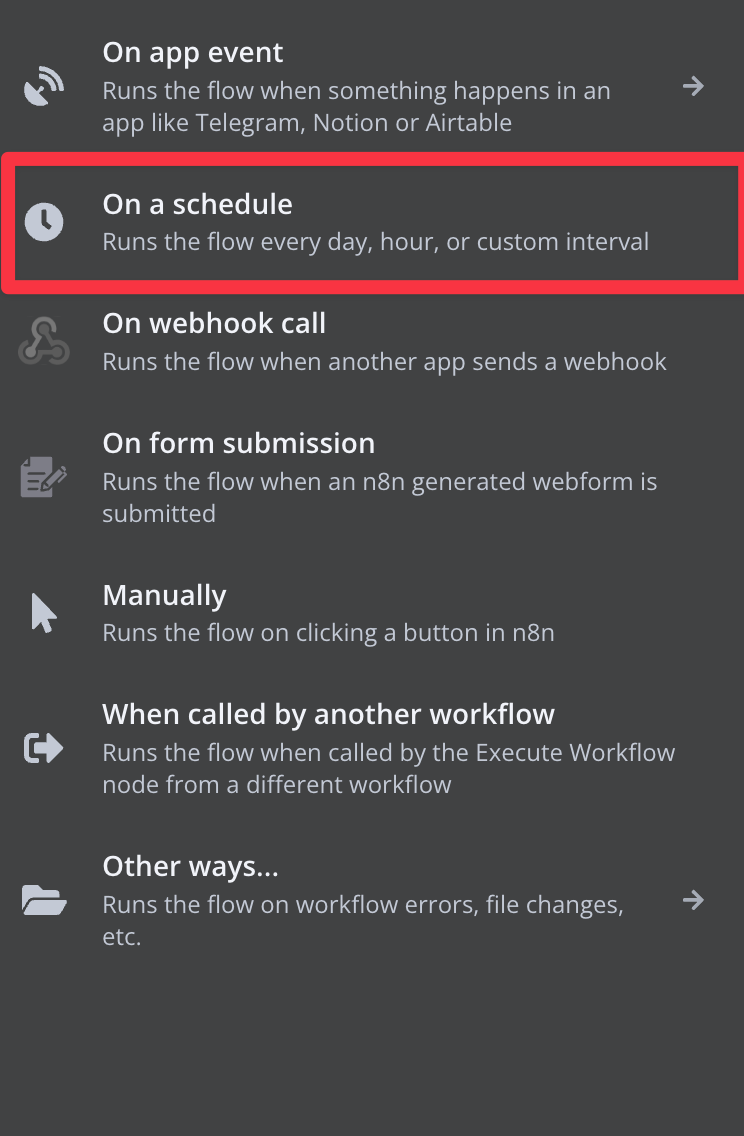Screen dimensions: 744x1136
Task: Select "When called by another workflow" heading
Action: (x=328, y=714)
